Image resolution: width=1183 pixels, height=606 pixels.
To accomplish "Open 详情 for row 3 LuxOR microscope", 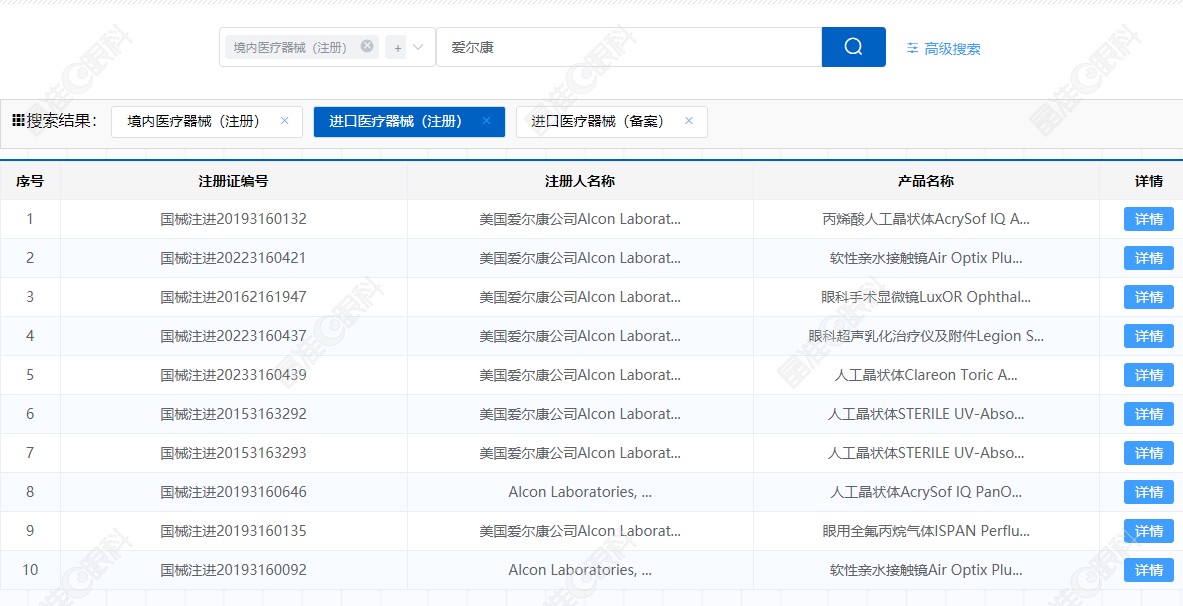I will (1148, 297).
